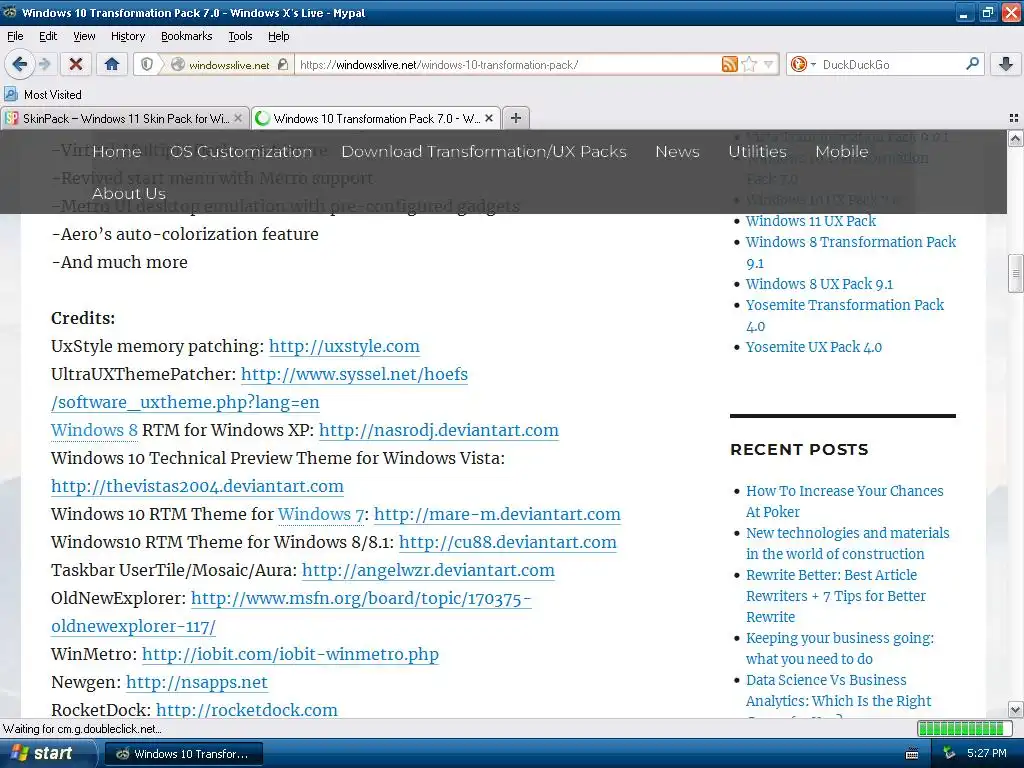Image resolution: width=1024 pixels, height=768 pixels.
Task: Go back with the Back arrow button
Action: [x=19, y=64]
